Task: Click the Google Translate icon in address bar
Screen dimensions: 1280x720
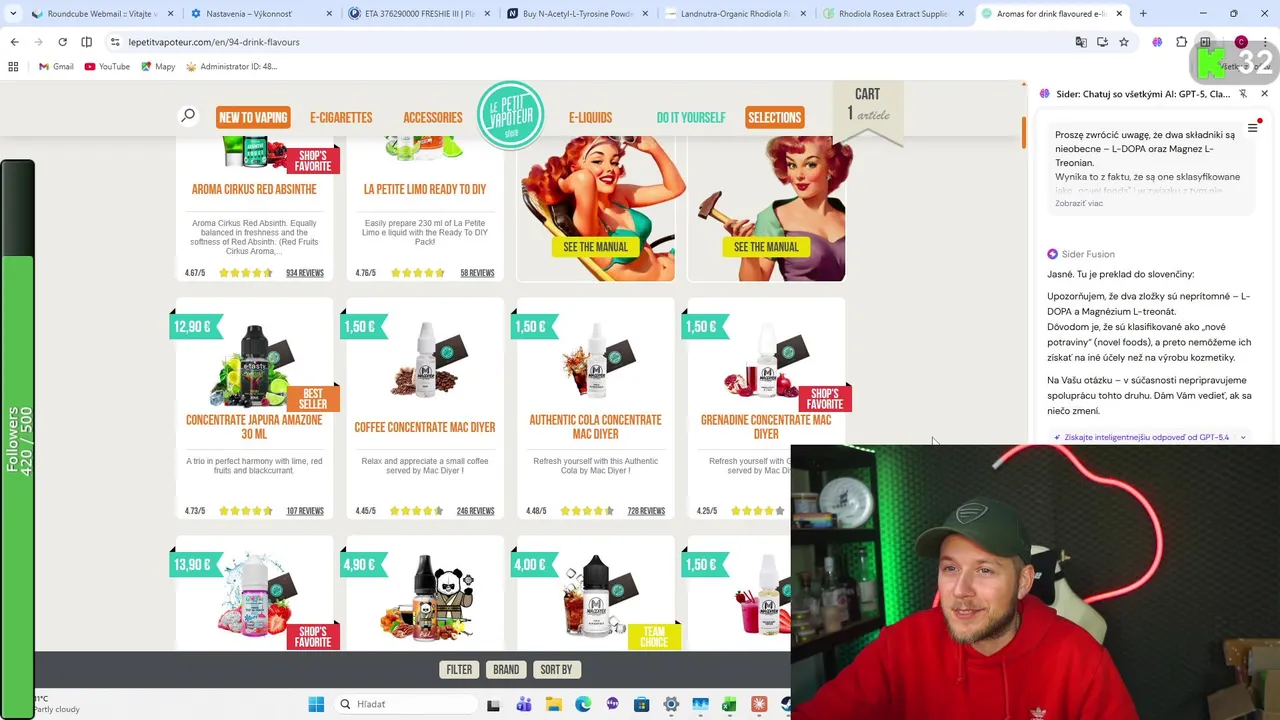Action: coord(1081,42)
